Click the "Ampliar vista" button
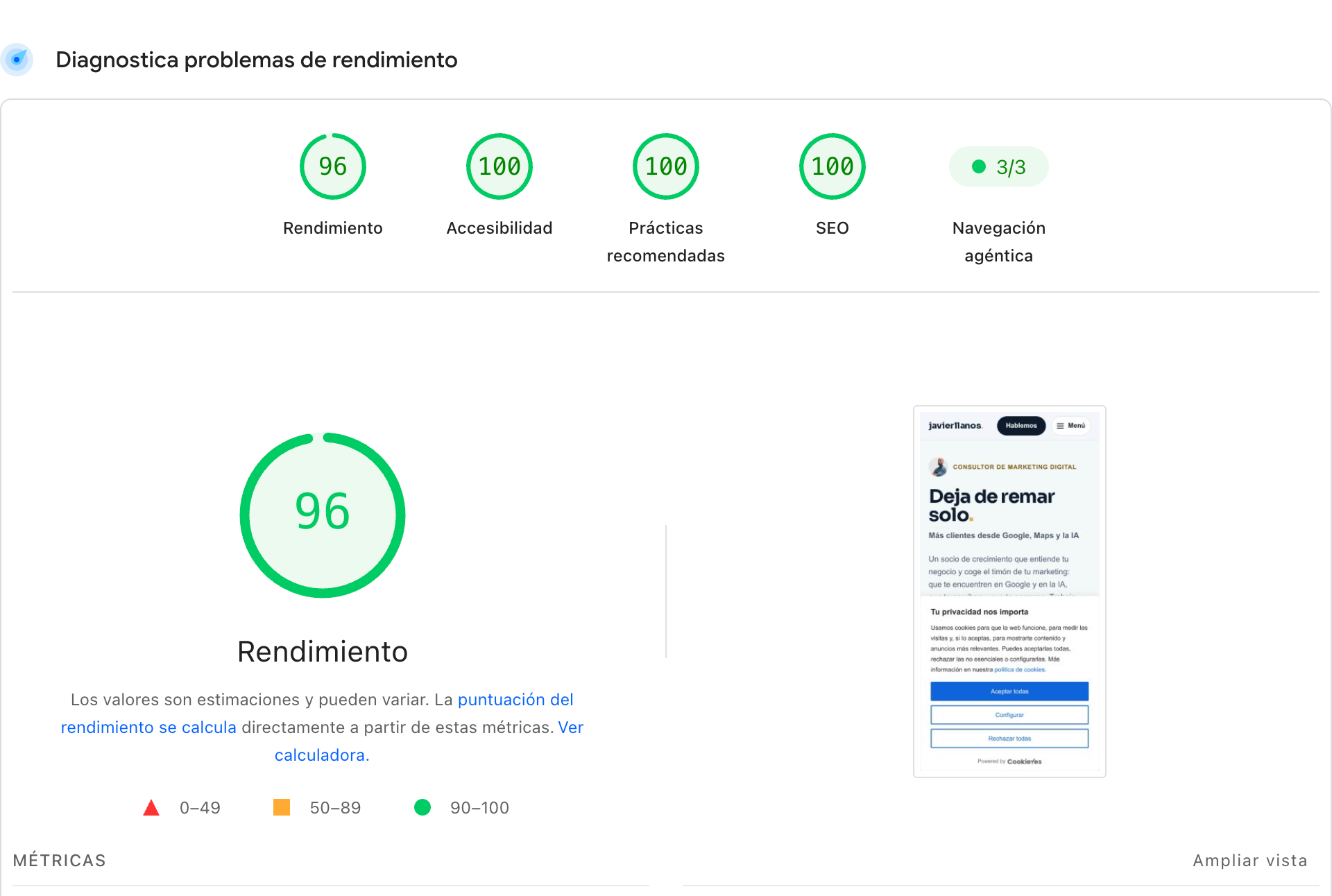 point(1250,860)
